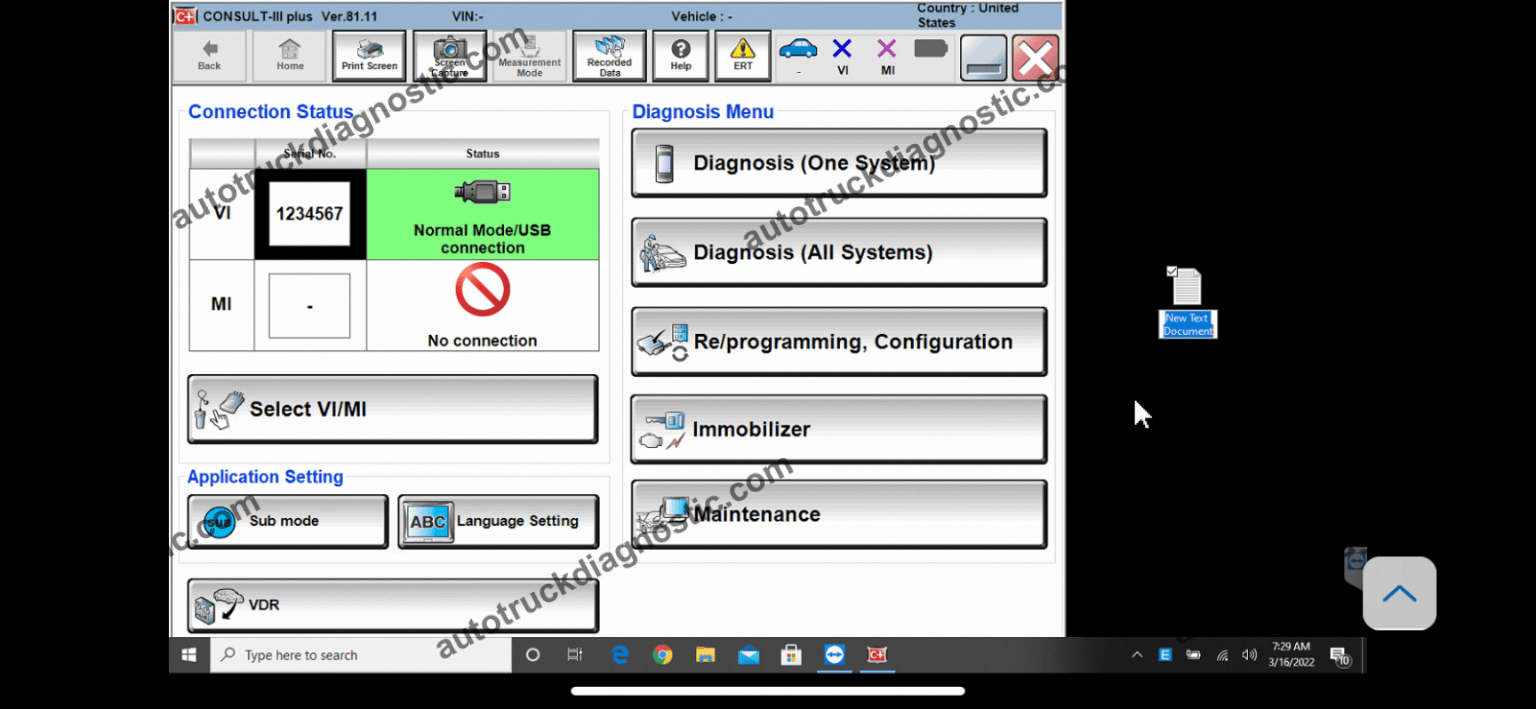Open the Maintenance menu
The width and height of the screenshot is (1536, 709).
tap(838, 513)
